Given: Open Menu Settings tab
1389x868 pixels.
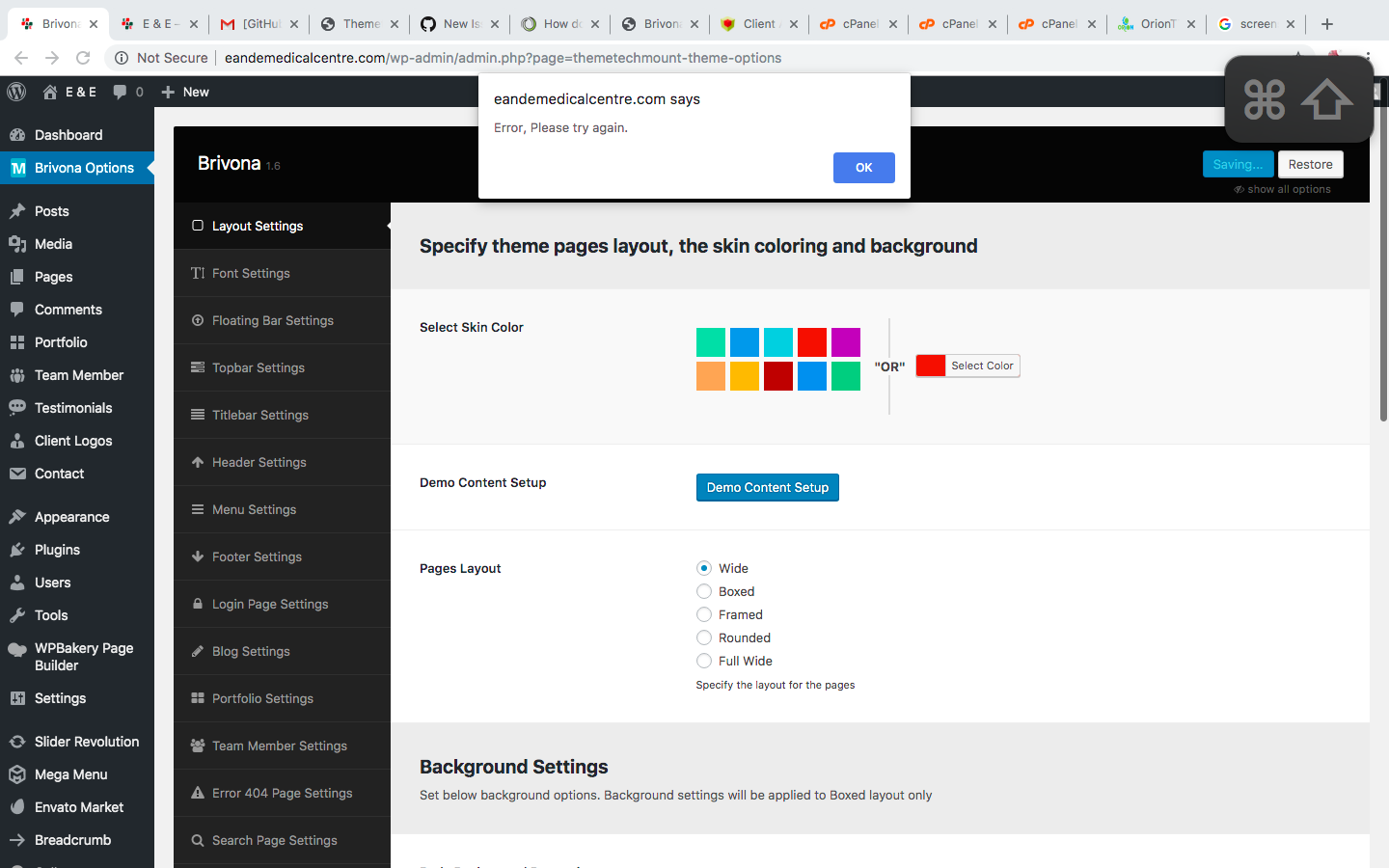Looking at the screenshot, I should [x=282, y=509].
